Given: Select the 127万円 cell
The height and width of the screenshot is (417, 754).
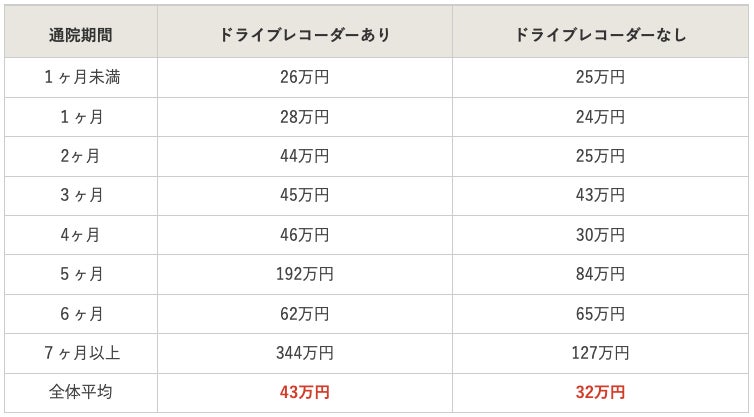Looking at the screenshot, I should click(x=600, y=353).
